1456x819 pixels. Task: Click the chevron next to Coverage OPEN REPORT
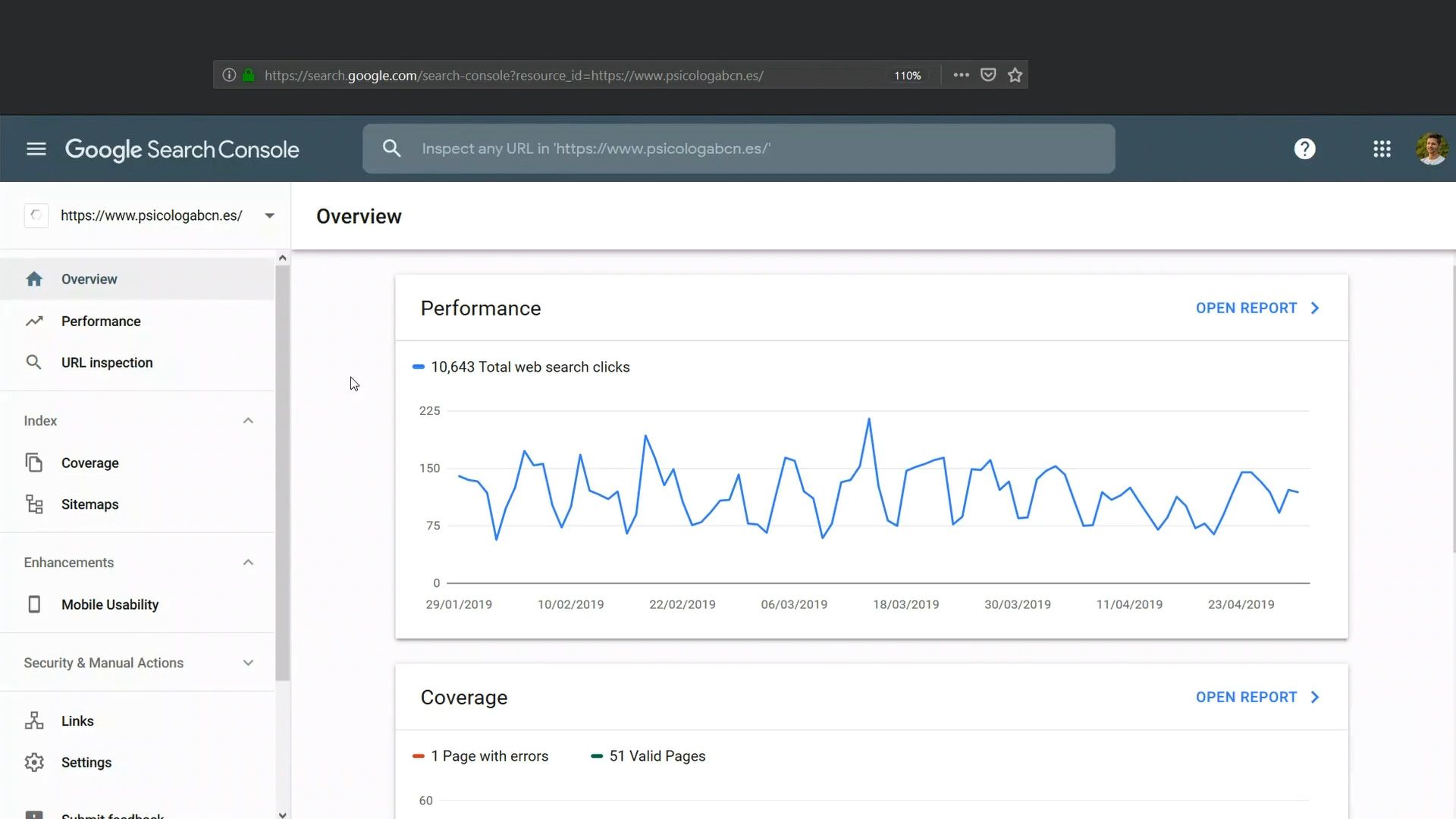coord(1316,697)
